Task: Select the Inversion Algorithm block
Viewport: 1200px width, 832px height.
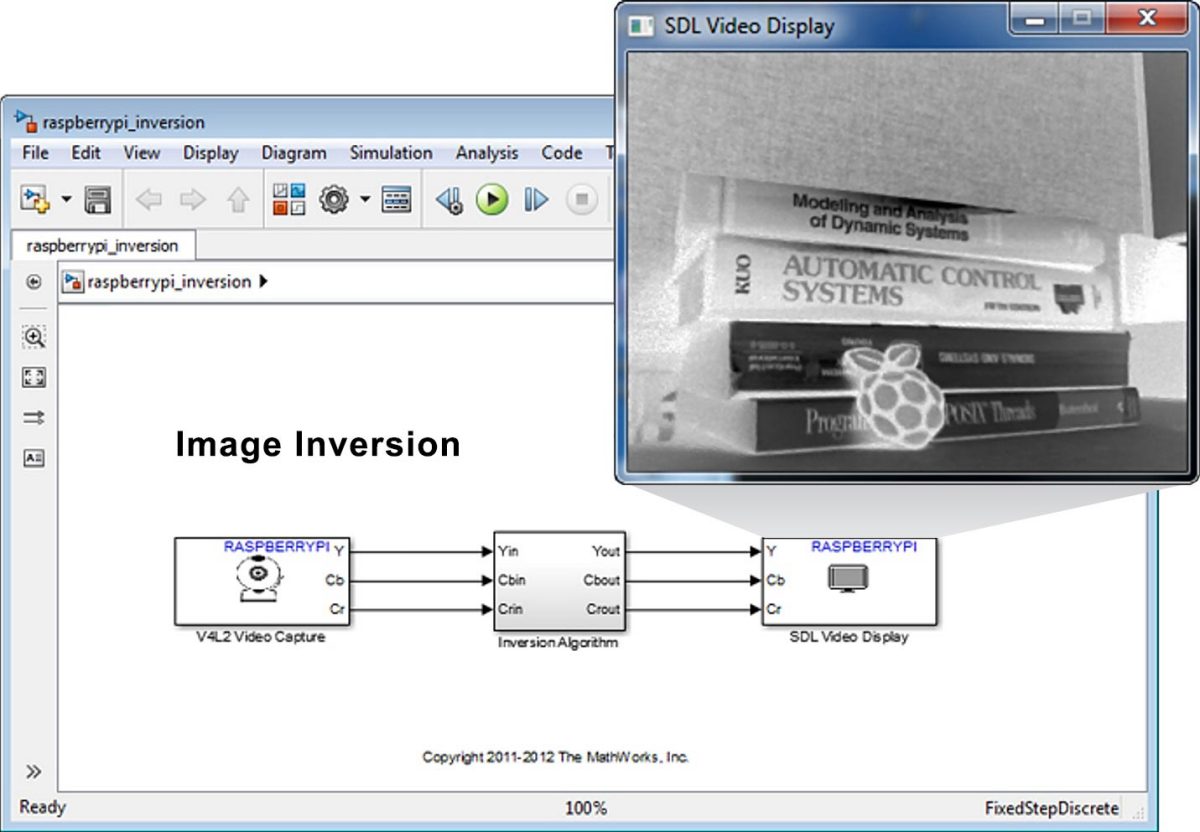Action: coord(558,580)
